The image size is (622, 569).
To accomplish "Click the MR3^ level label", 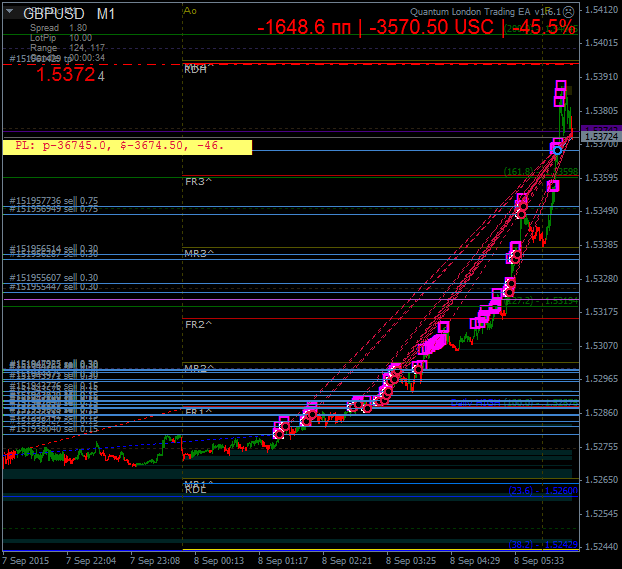I will coord(199,253).
